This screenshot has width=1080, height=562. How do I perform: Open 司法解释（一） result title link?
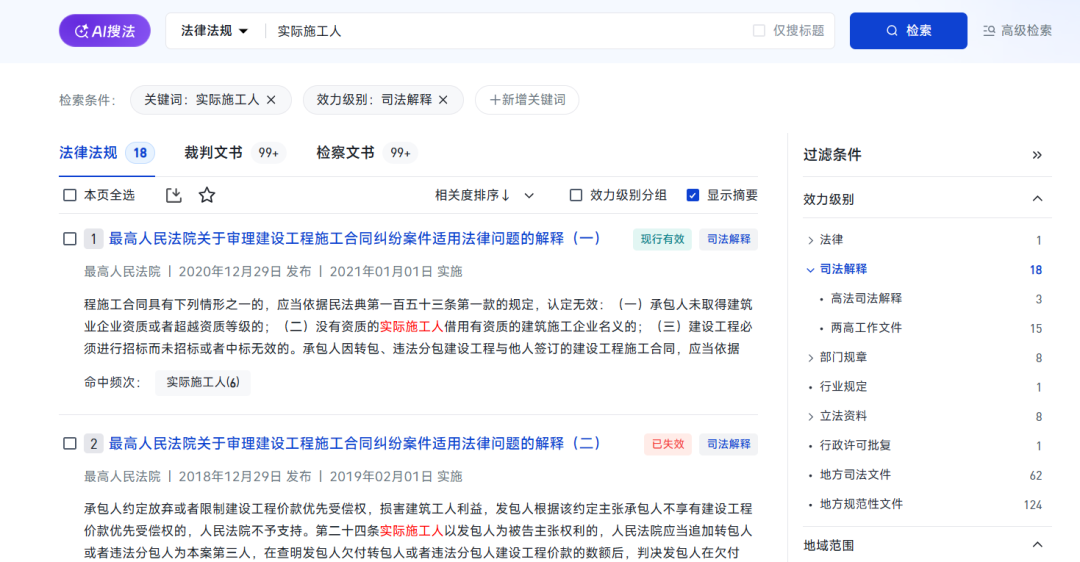click(355, 239)
